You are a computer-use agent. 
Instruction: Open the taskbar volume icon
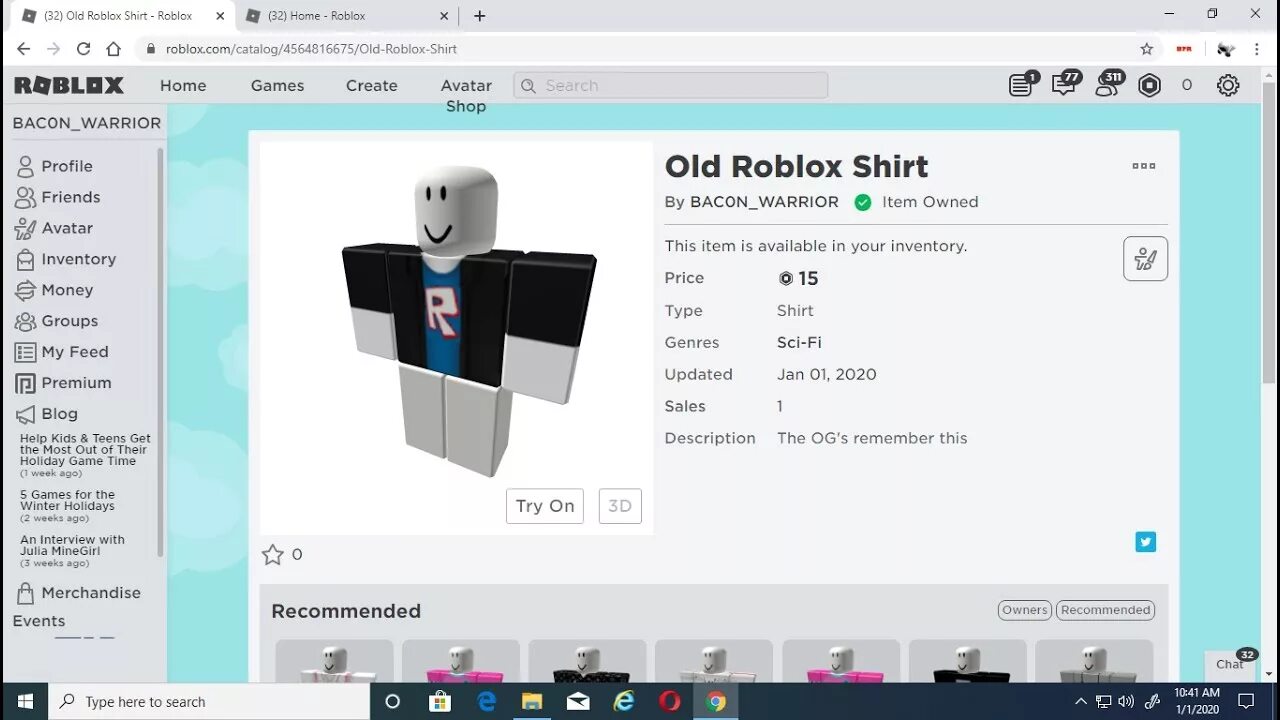(x=1126, y=701)
